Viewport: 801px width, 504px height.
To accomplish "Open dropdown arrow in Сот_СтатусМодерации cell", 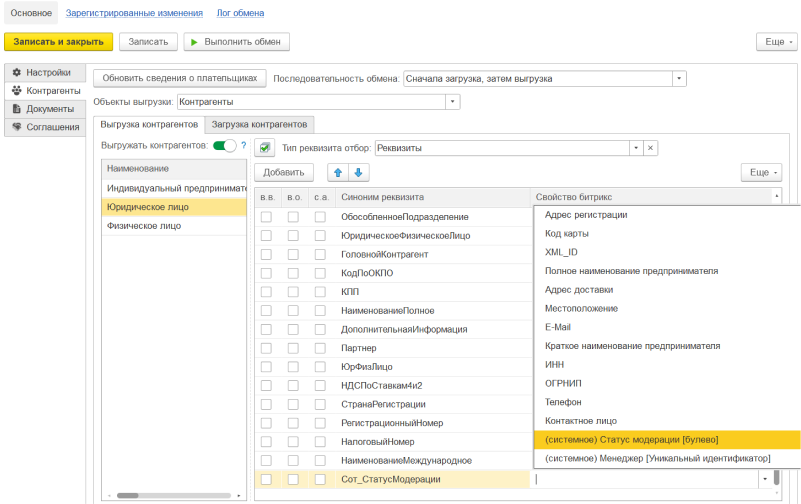I will tap(765, 479).
